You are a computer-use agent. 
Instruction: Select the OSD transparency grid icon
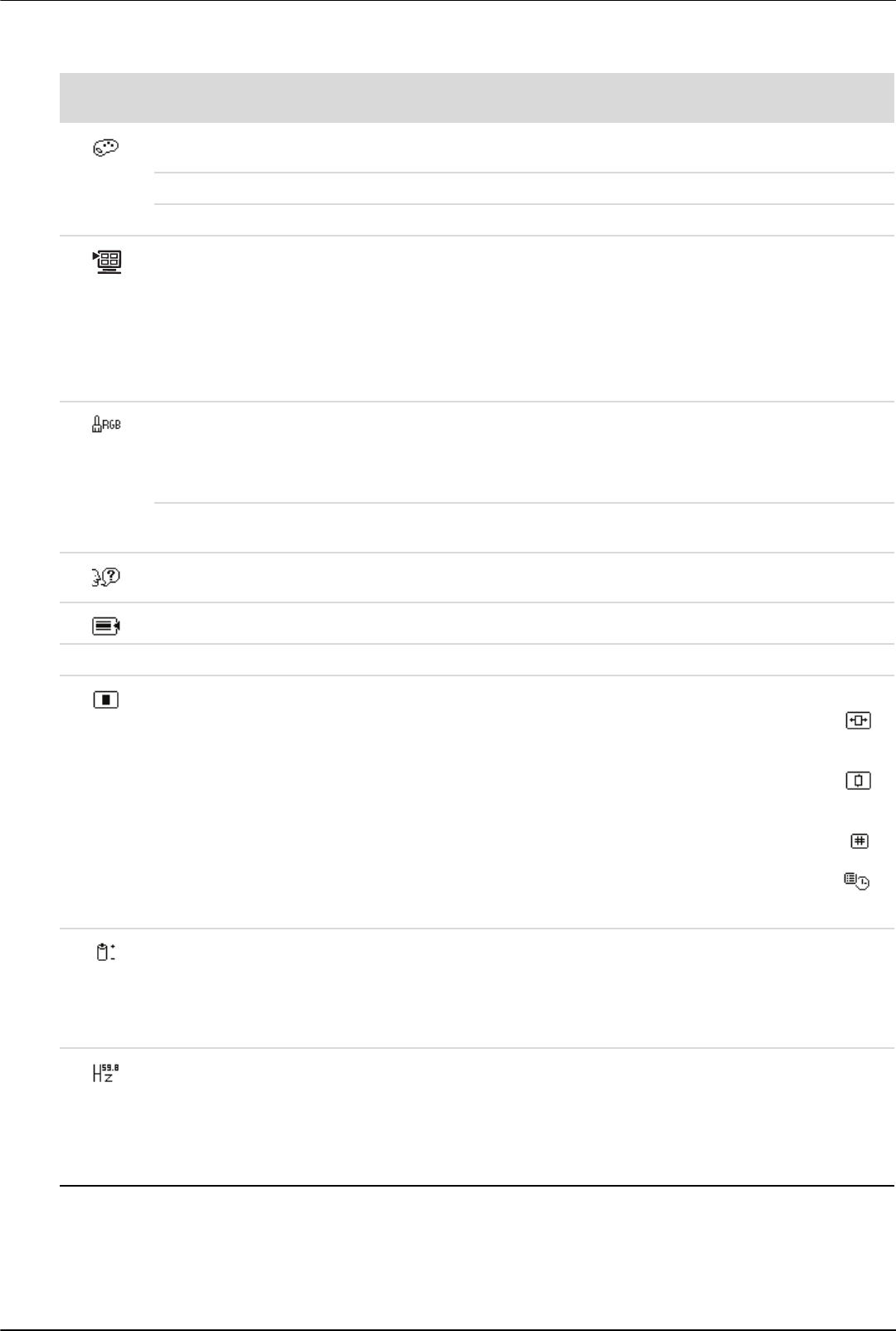coord(859,841)
